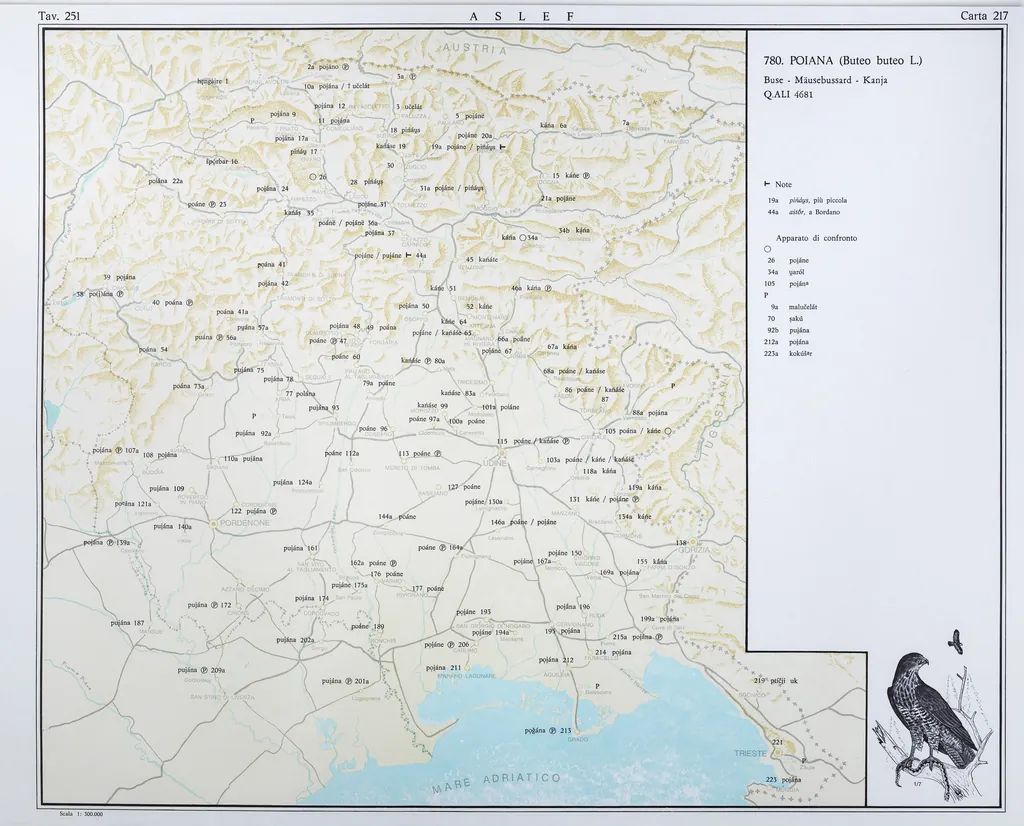Click the 213 pogána label near Grado
1024x826 pixels.
point(548,730)
